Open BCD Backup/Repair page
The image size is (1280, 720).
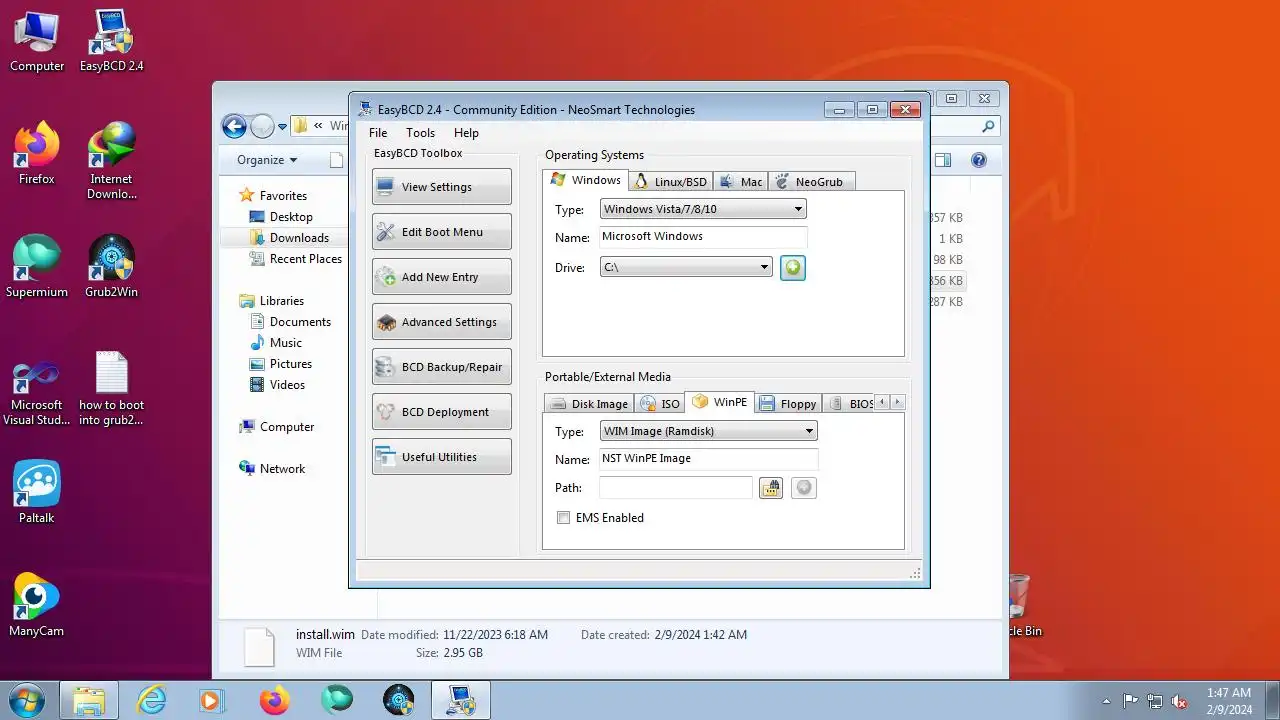point(441,367)
